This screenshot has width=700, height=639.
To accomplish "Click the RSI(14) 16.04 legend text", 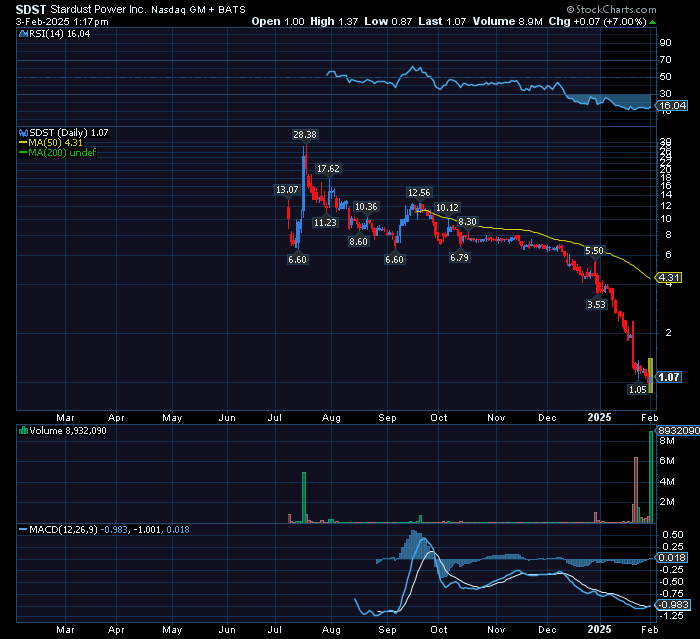I will 60,33.
